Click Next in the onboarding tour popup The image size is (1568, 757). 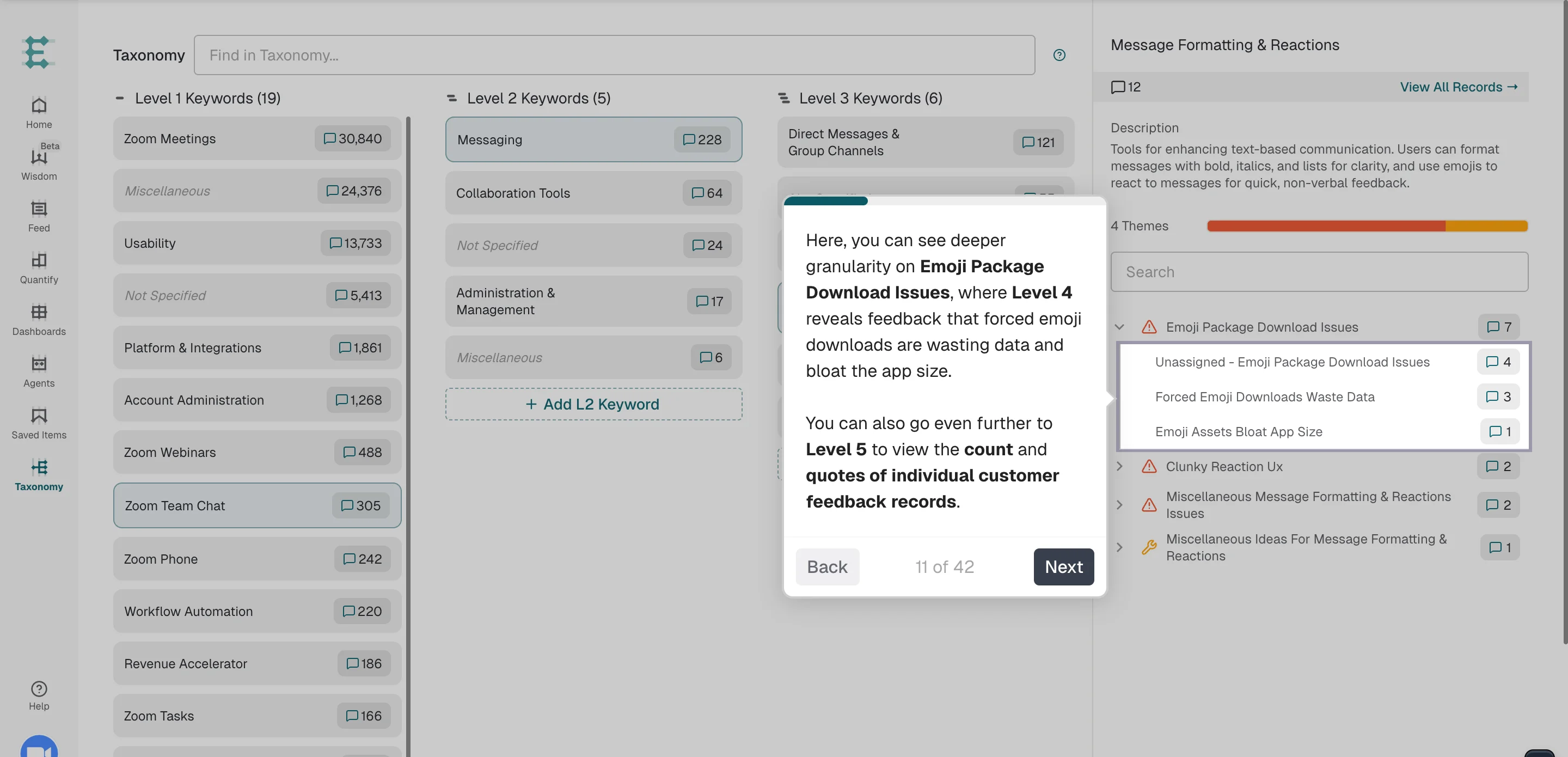(1063, 566)
